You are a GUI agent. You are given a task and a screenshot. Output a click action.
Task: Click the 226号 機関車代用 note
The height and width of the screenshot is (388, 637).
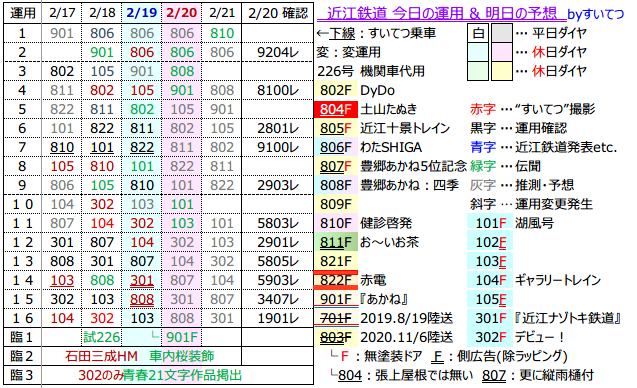(371, 71)
